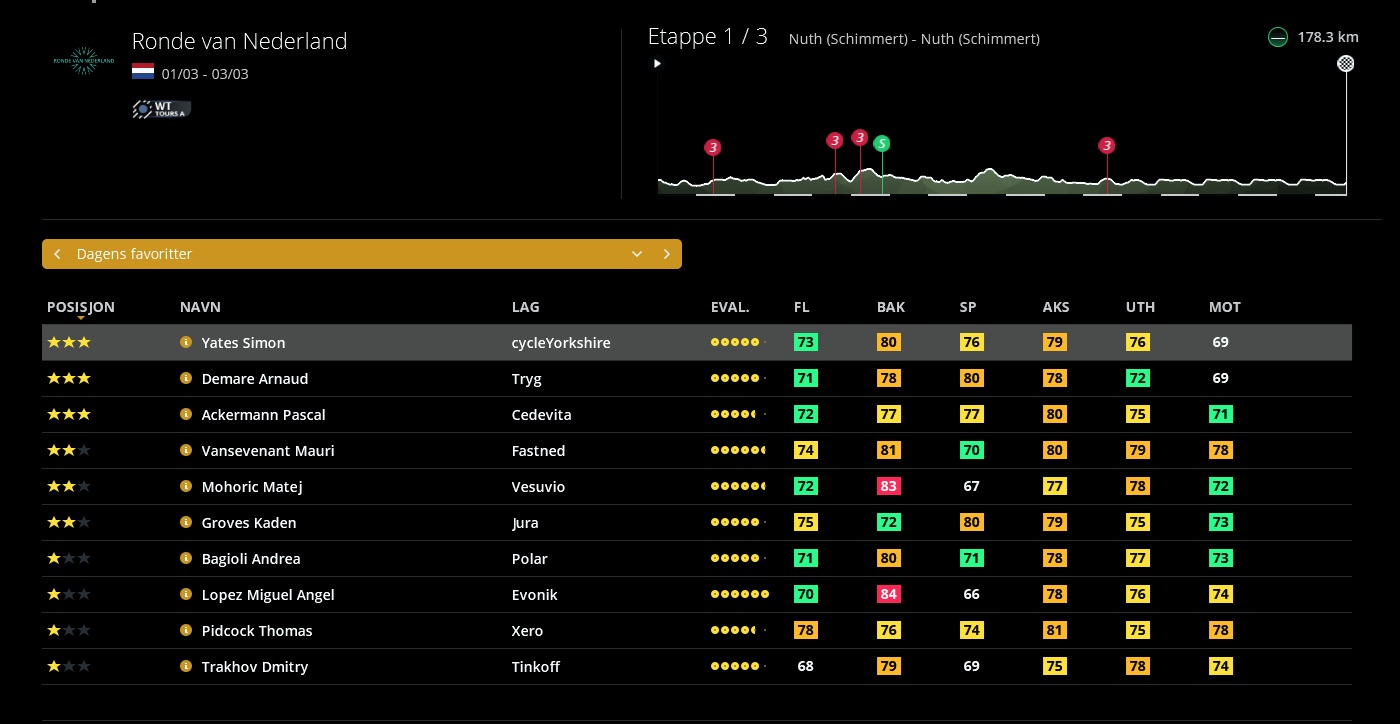Click the info icon next to Pidcock Thomas
The width and height of the screenshot is (1400, 724).
185,630
